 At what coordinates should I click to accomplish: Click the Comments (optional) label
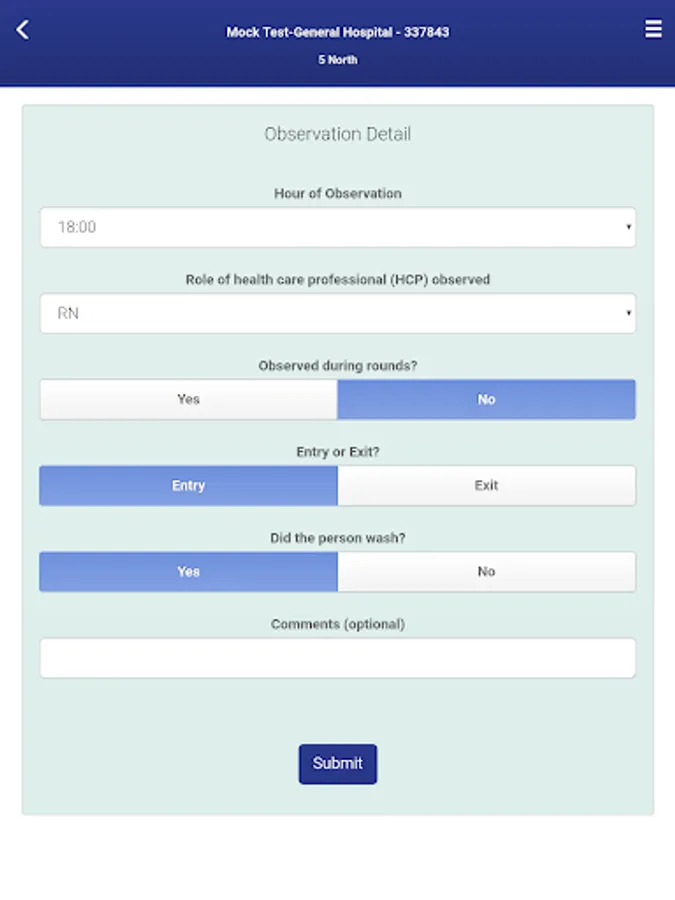[337, 624]
